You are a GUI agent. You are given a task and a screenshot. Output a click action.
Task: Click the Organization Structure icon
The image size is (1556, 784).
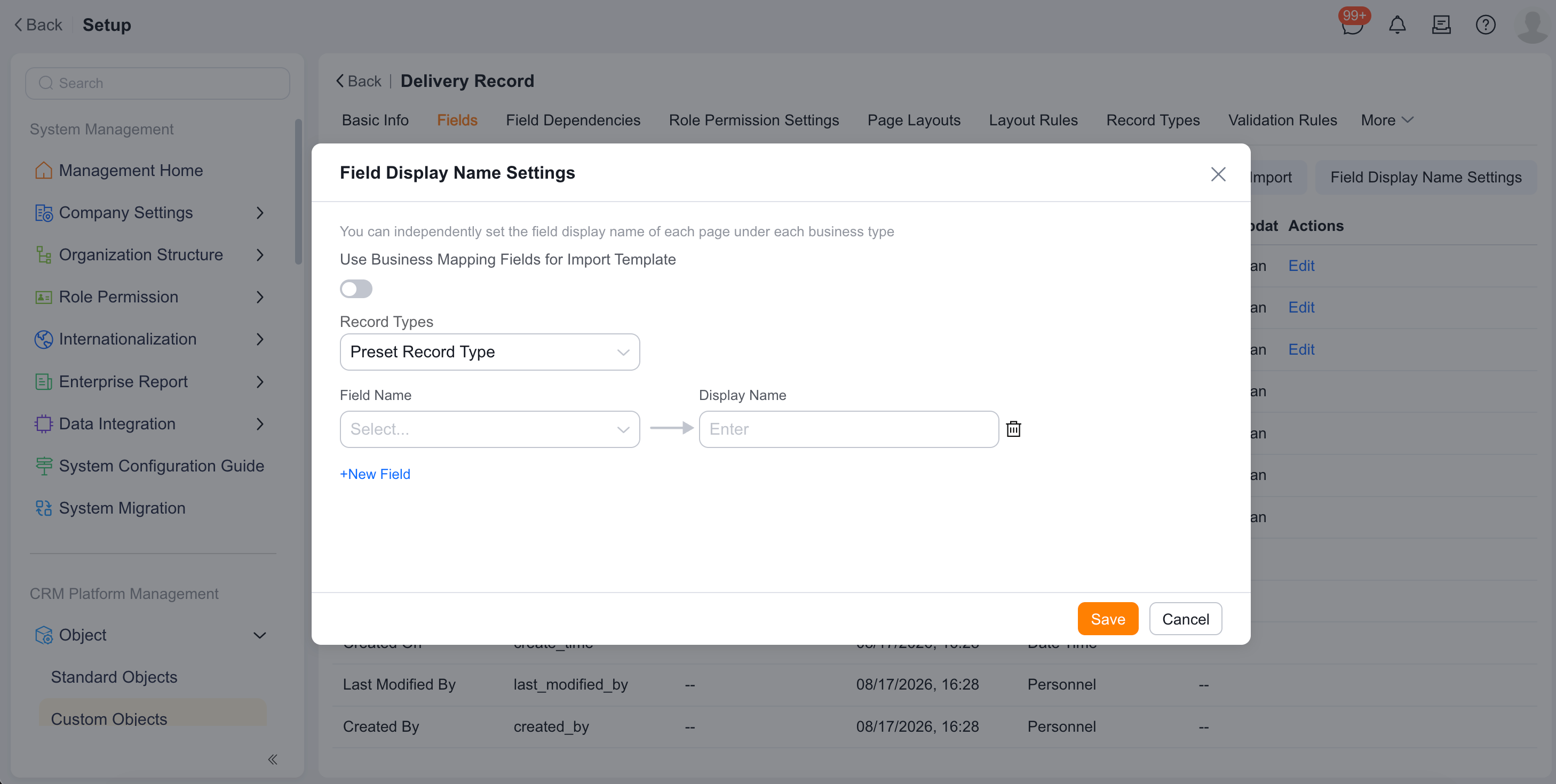click(44, 255)
